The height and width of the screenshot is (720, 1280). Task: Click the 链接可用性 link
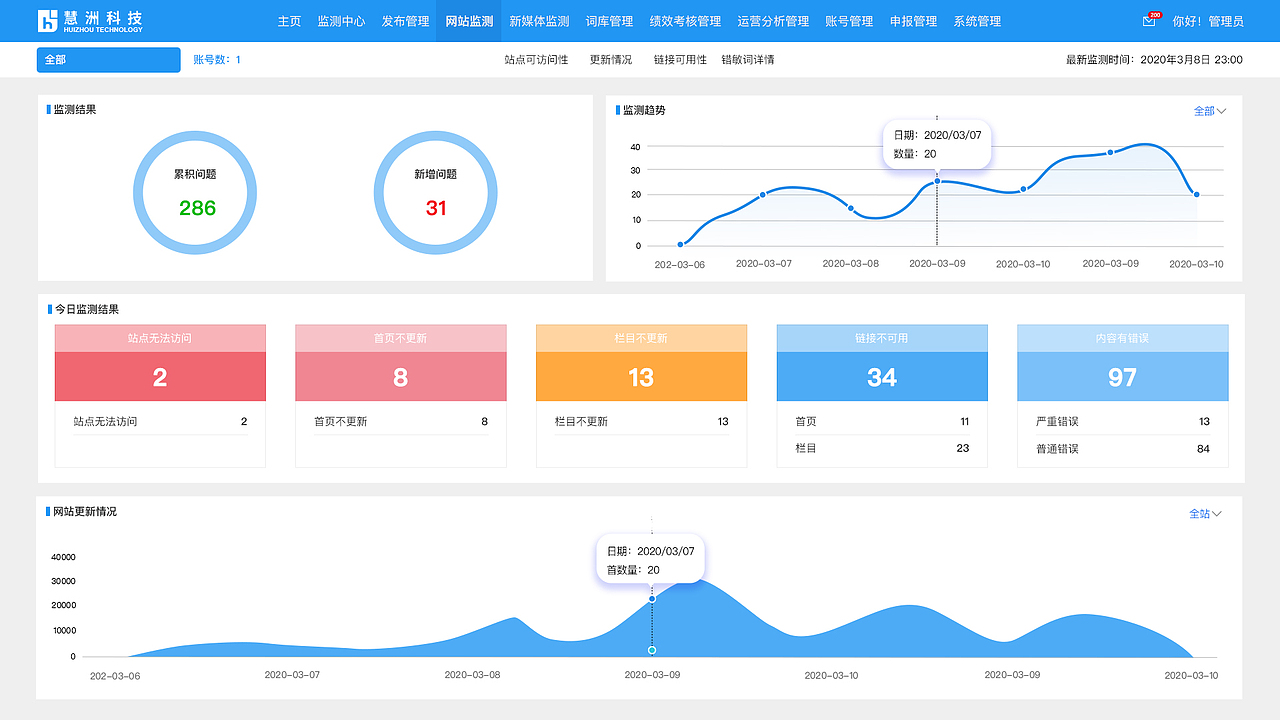pos(680,60)
